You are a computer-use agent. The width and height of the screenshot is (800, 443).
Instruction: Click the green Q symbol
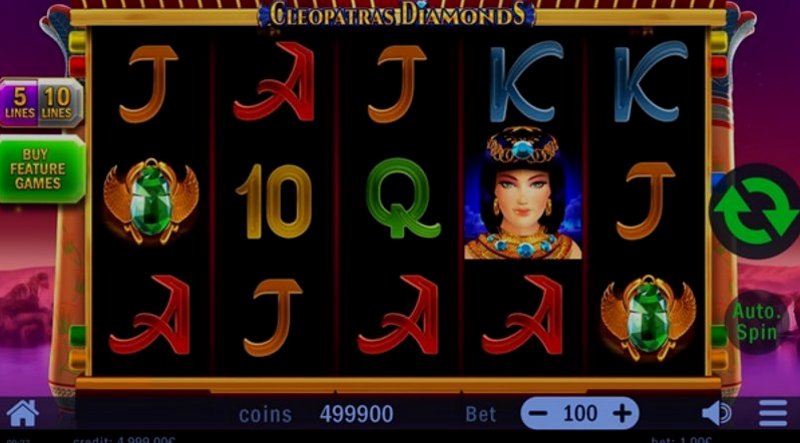[x=403, y=198]
